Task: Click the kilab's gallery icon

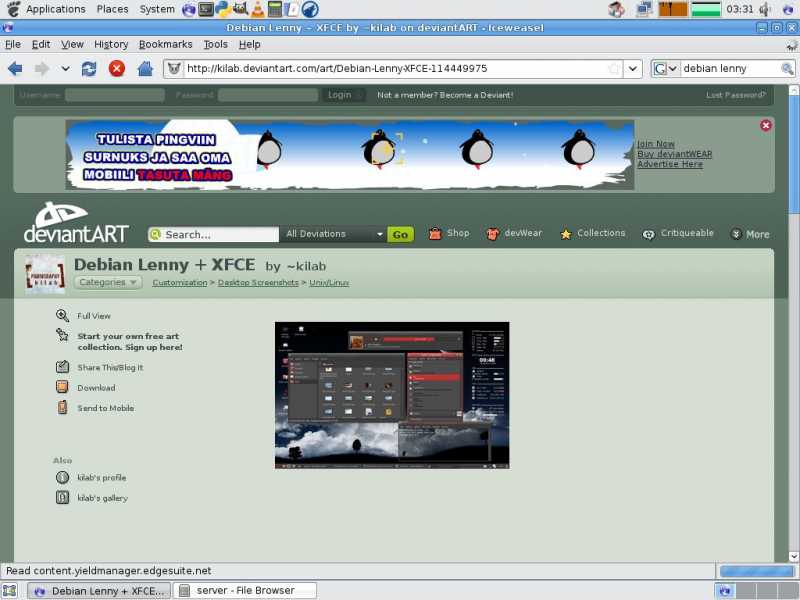Action: coord(62,497)
